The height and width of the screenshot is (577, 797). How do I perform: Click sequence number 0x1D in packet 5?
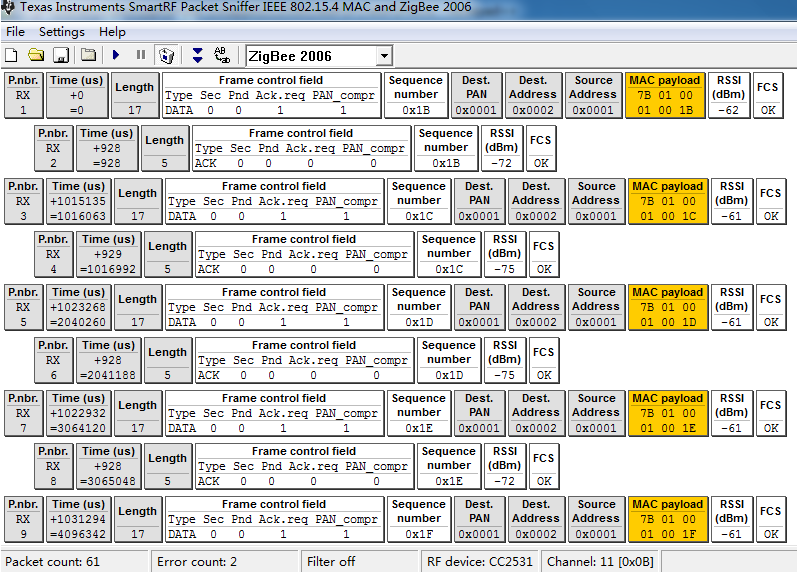(x=419, y=307)
